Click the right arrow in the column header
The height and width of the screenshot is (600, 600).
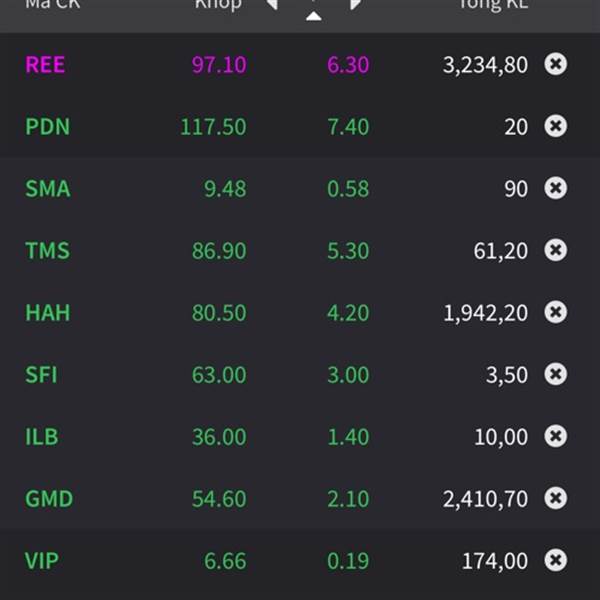pos(355,4)
